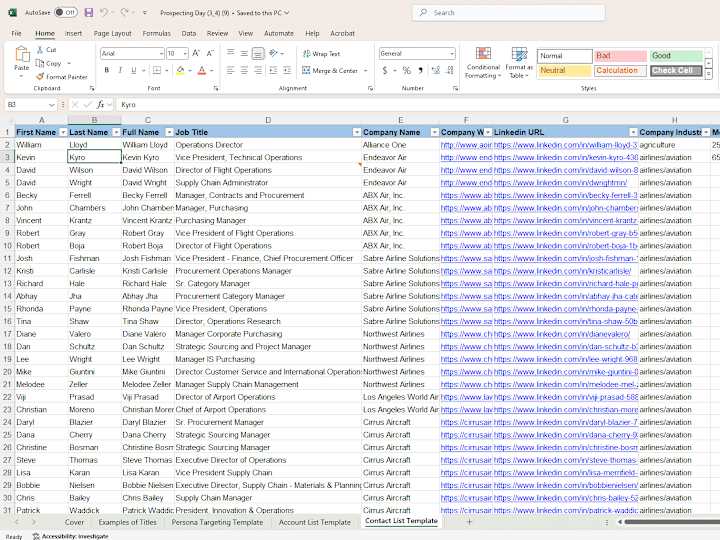This screenshot has width=720, height=540.
Task: Apply Underline formatting
Action: [134, 70]
